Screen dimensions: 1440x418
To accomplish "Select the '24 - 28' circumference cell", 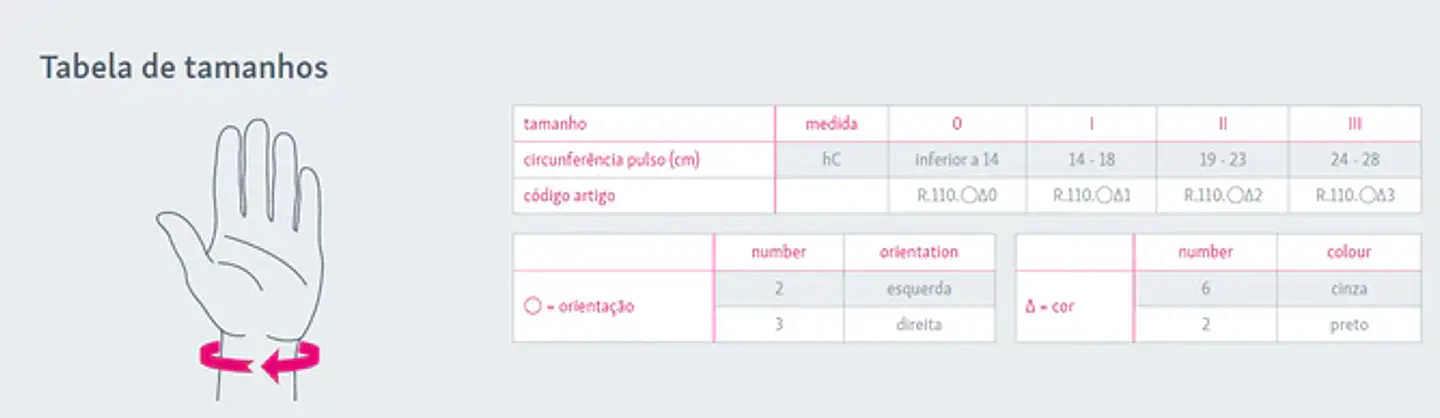I will pos(1355,160).
